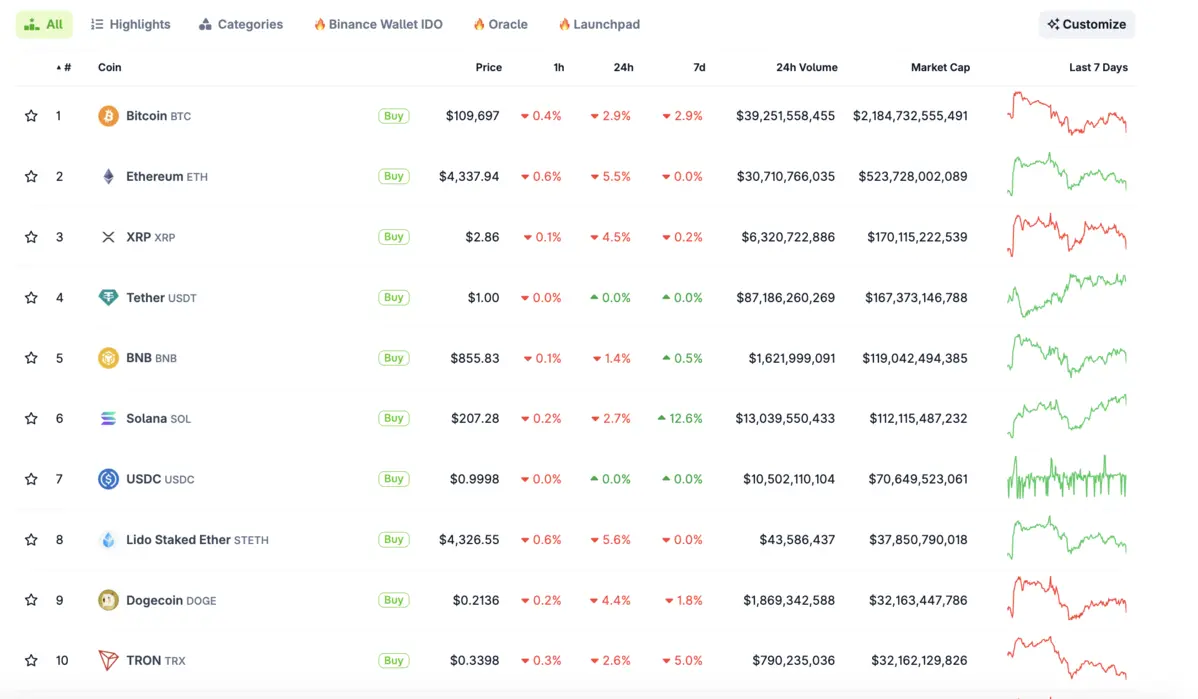Star Bitcoin to add to favorites
Screen dimensions: 1198x699
[x=31, y=116]
